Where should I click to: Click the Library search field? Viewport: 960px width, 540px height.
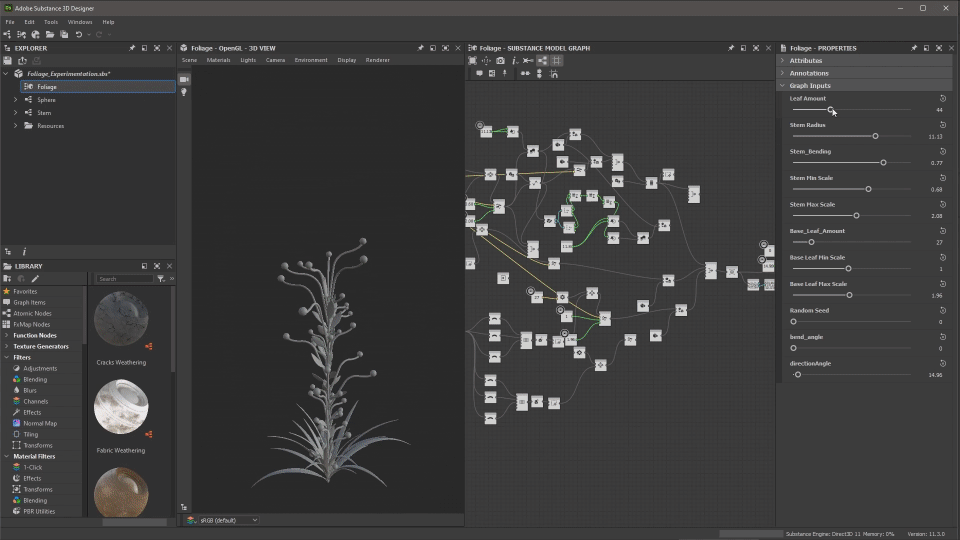coord(124,279)
